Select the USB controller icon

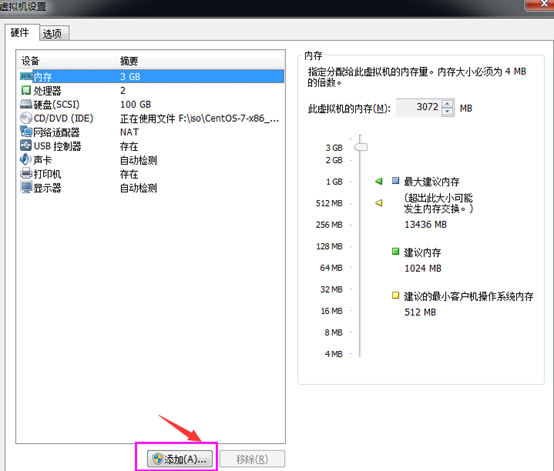[26, 146]
